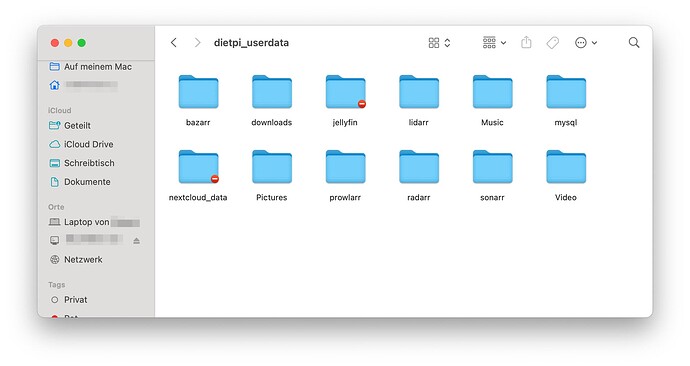Image resolution: width=690 pixels, height=366 pixels.
Task: Click the back navigation arrow
Action: coord(174,43)
